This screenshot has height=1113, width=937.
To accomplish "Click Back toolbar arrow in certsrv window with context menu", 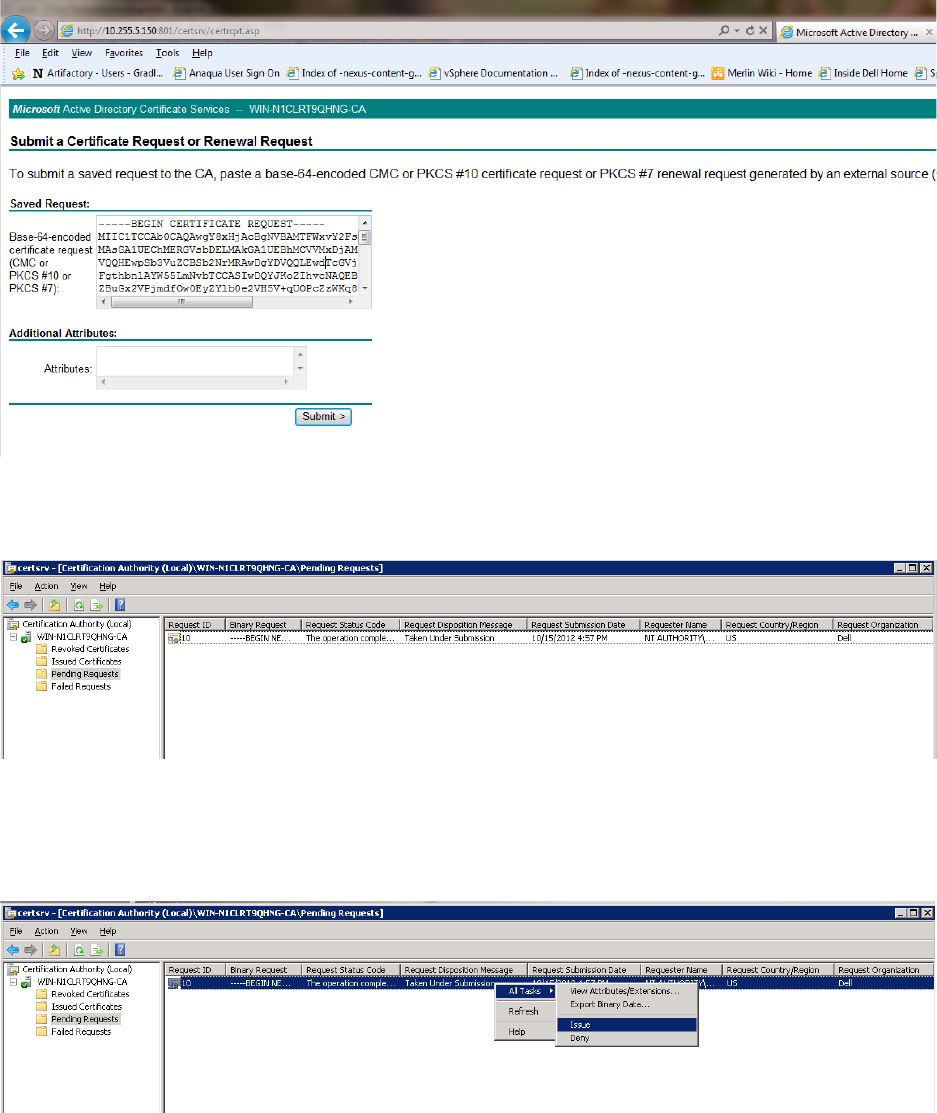I will point(13,950).
